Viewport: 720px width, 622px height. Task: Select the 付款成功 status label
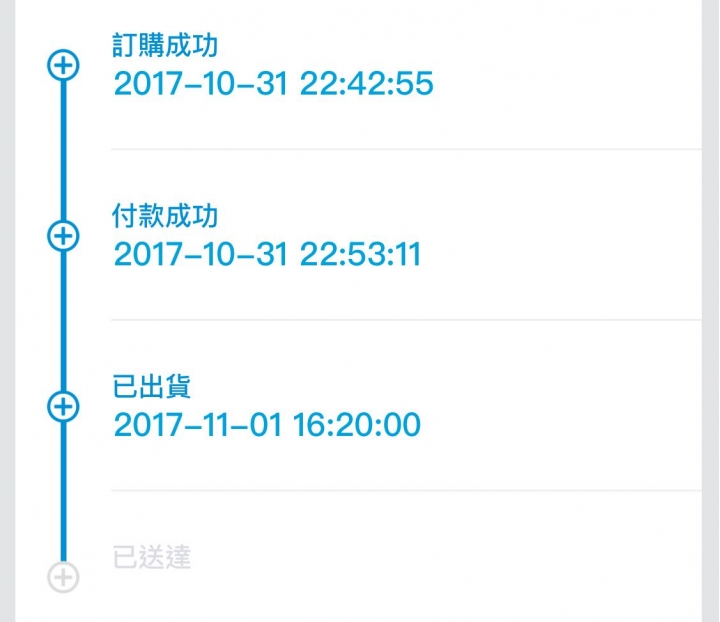tap(165, 216)
